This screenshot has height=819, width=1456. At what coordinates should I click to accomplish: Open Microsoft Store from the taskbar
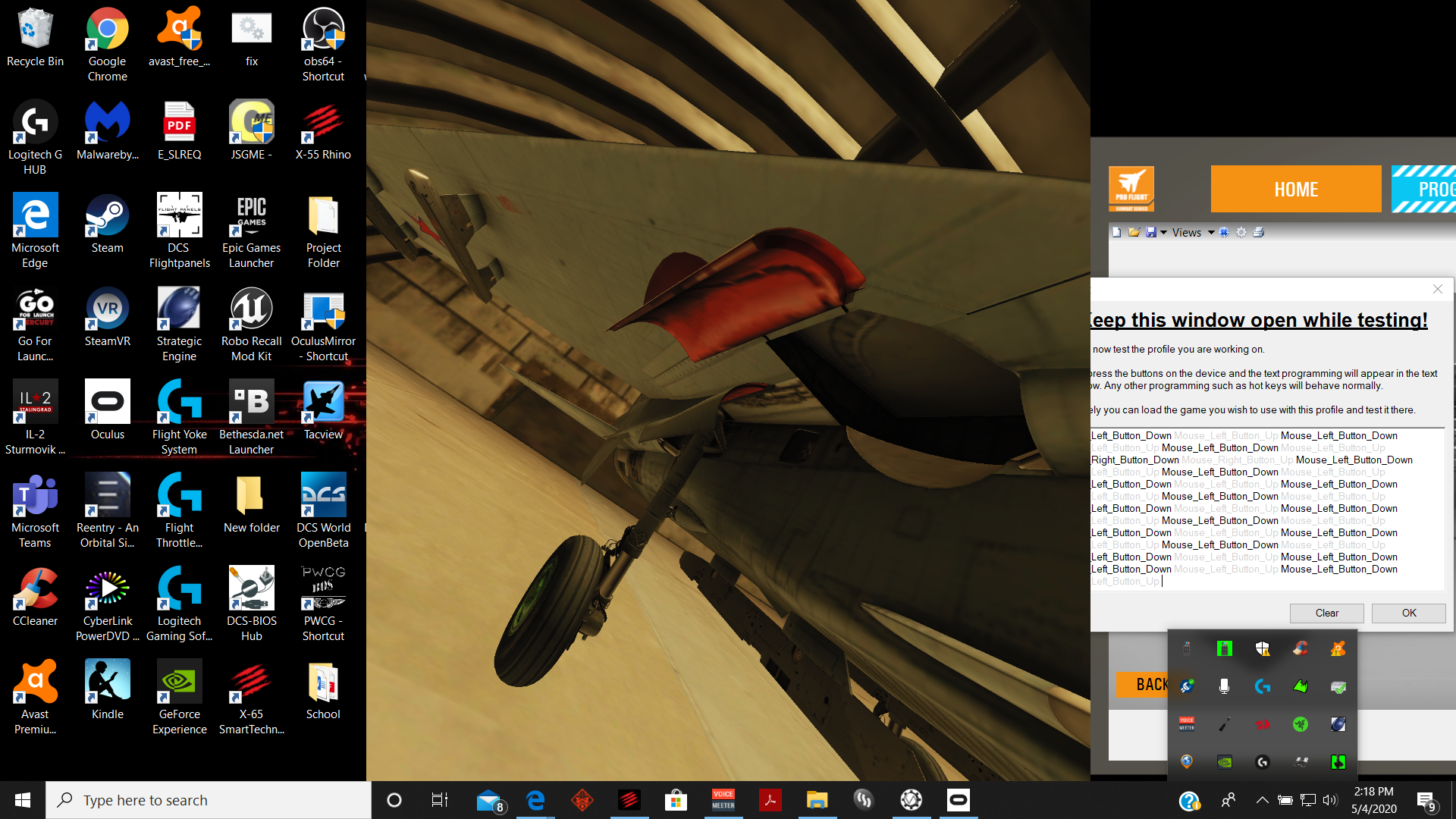pyautogui.click(x=675, y=800)
